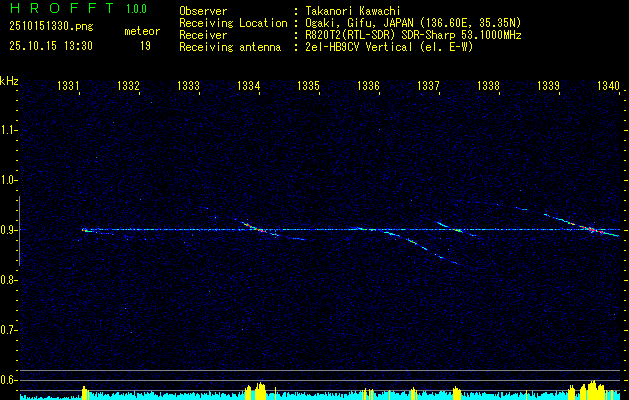Click the Receiving Location Ogaki, Gifu, JAPAN text
Screen dimensions: 629x400
pyautogui.click(x=413, y=23)
